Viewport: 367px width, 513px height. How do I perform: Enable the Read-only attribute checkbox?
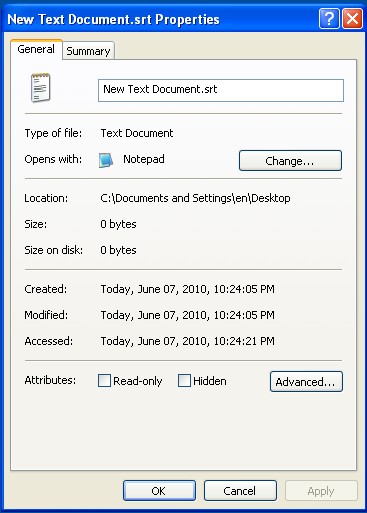click(104, 380)
